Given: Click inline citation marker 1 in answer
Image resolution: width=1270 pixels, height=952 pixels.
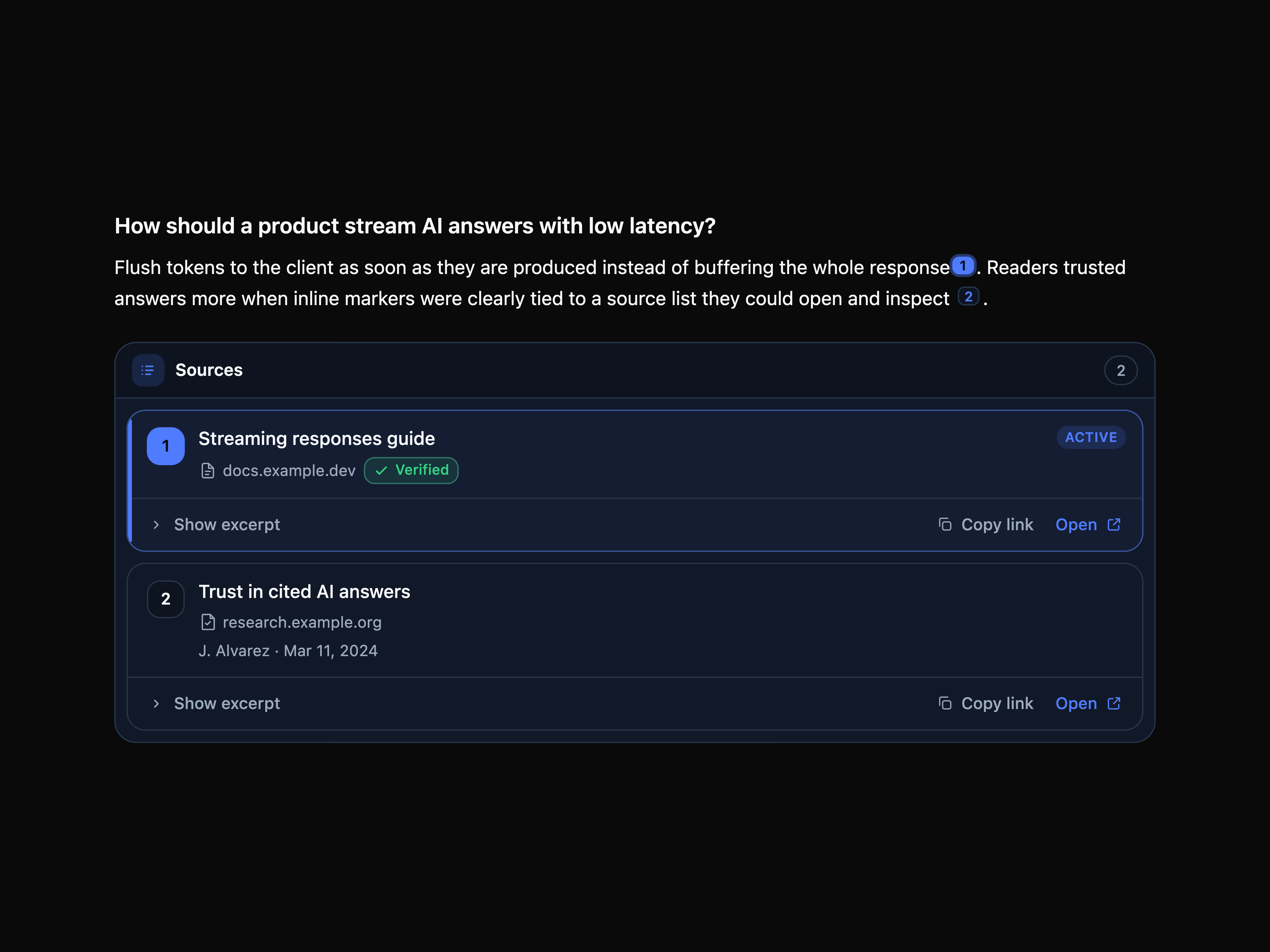Looking at the screenshot, I should coord(963,266).
